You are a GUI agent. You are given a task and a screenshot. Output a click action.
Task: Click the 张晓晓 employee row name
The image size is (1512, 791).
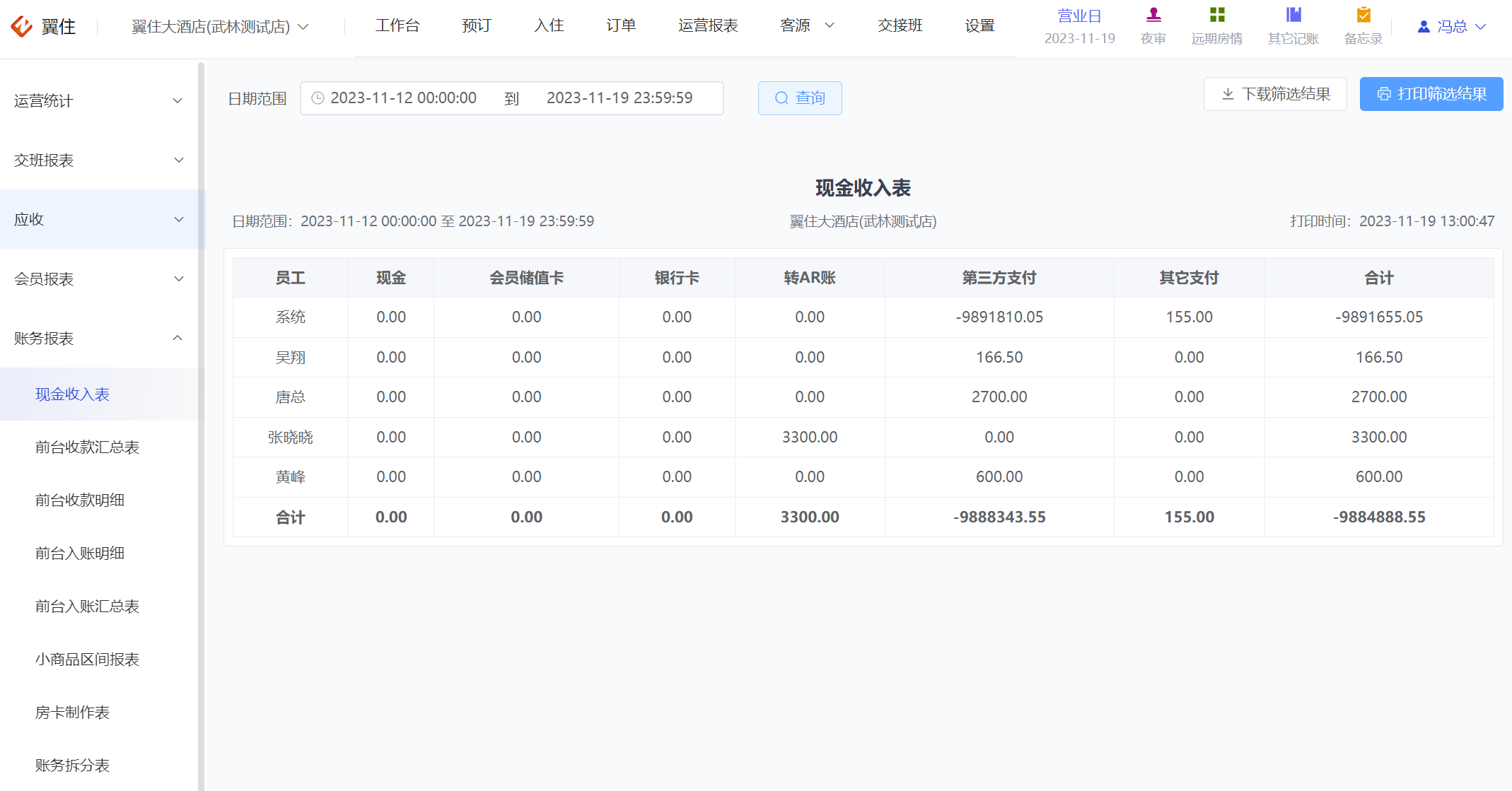291,437
